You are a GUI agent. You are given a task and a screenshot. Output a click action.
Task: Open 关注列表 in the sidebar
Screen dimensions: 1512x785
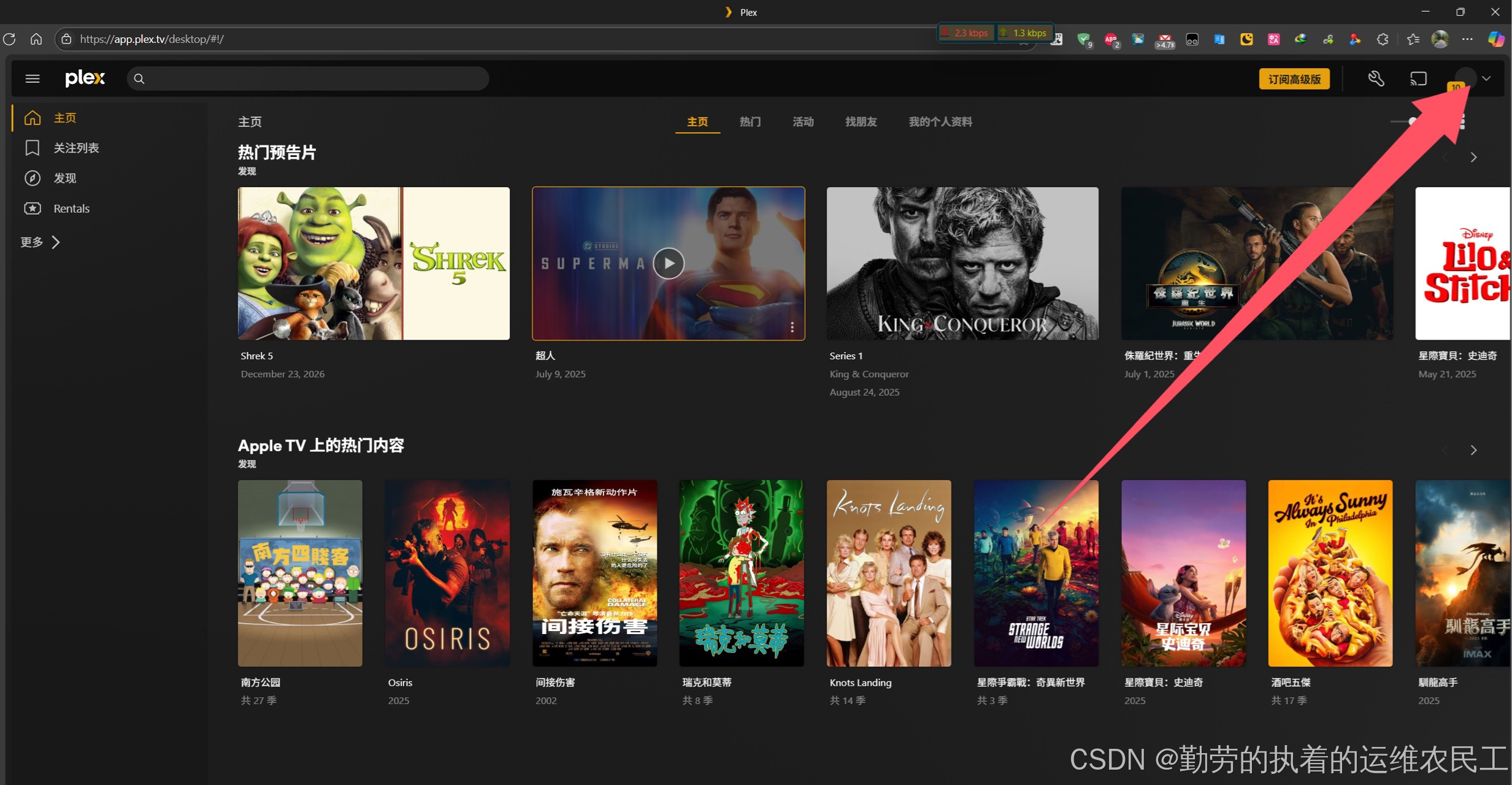[x=76, y=148]
